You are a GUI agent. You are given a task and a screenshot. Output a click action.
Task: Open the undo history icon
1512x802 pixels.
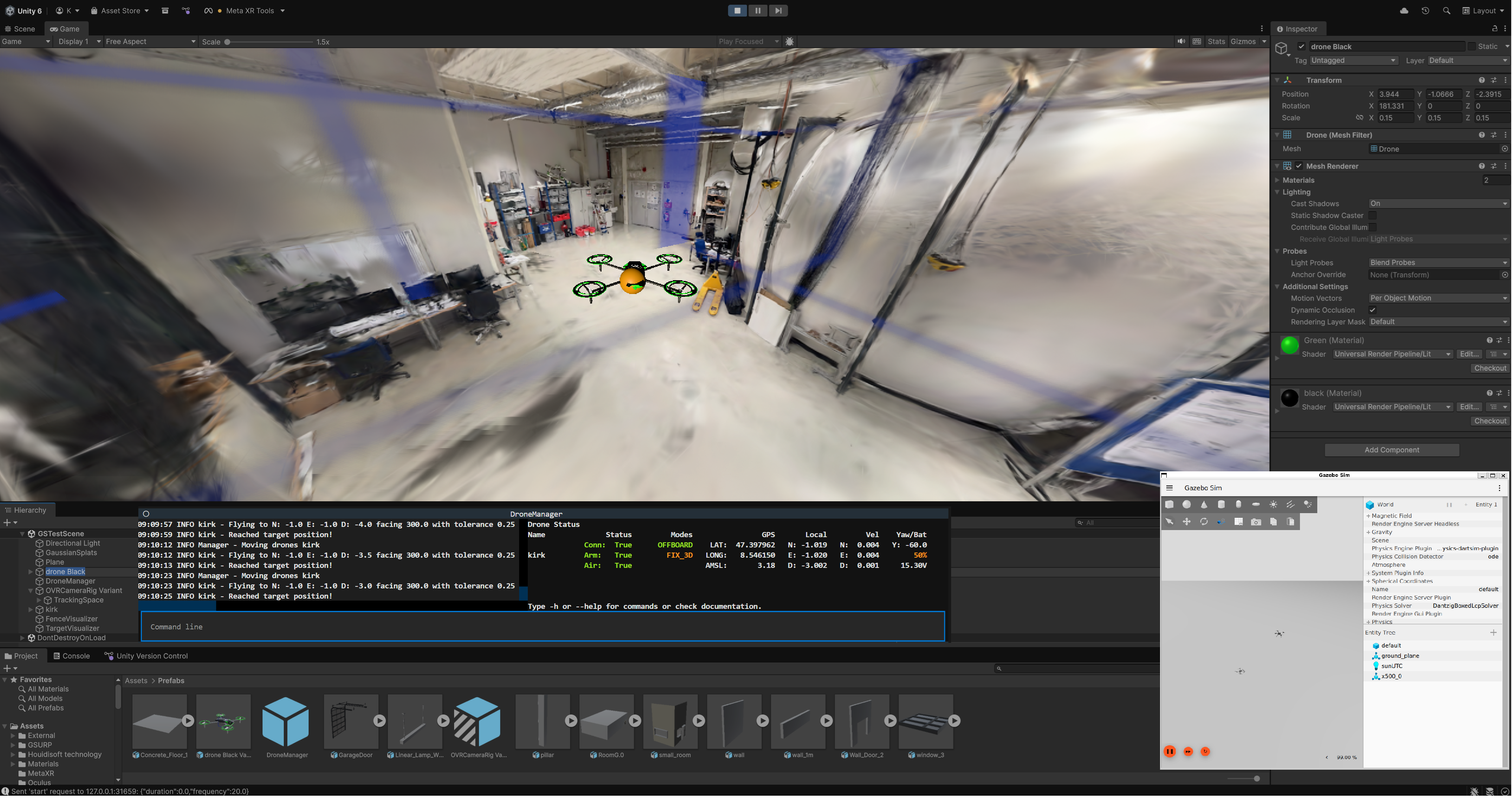1425,11
